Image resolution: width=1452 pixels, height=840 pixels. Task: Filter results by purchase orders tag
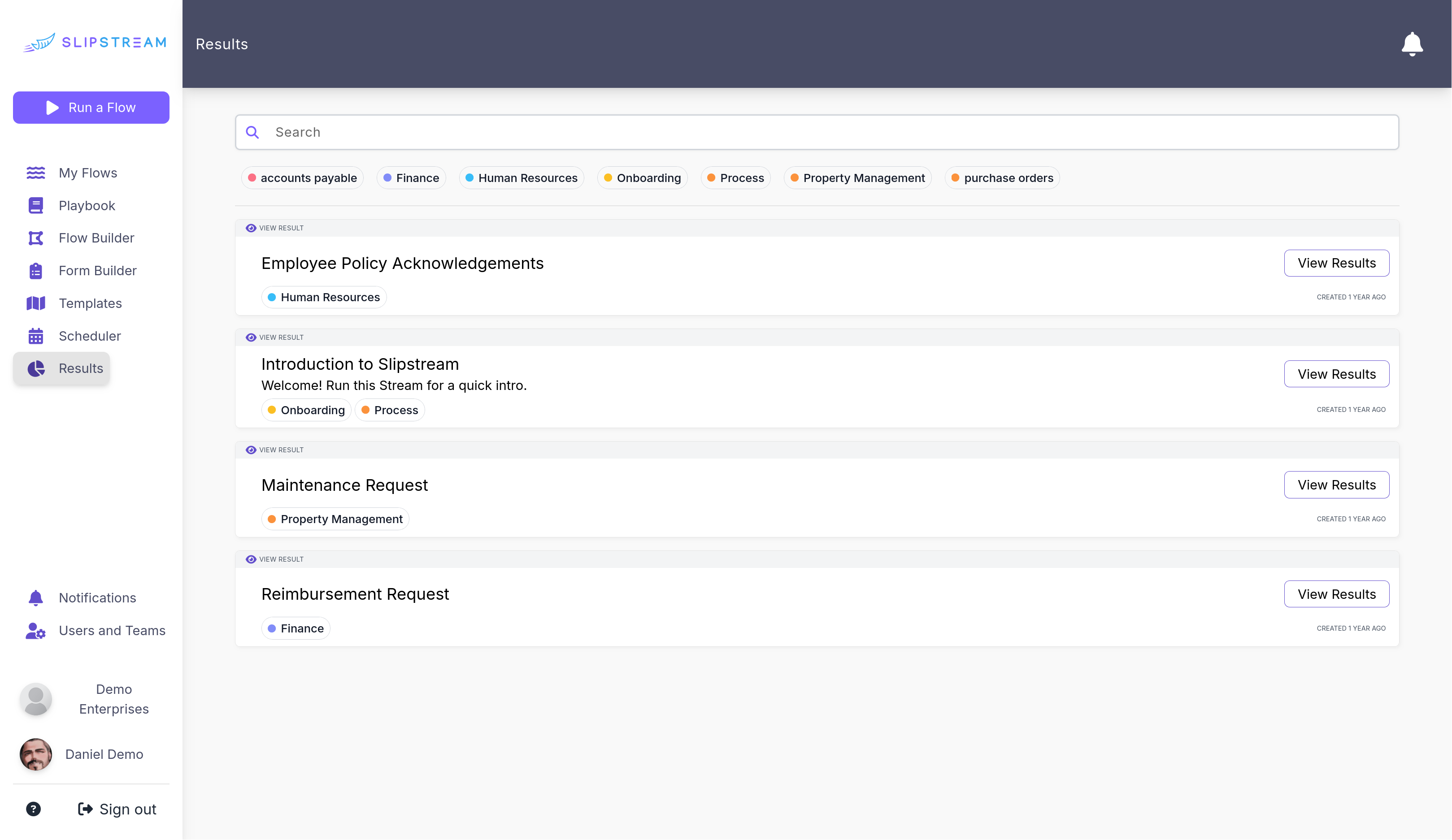[x=1002, y=178]
